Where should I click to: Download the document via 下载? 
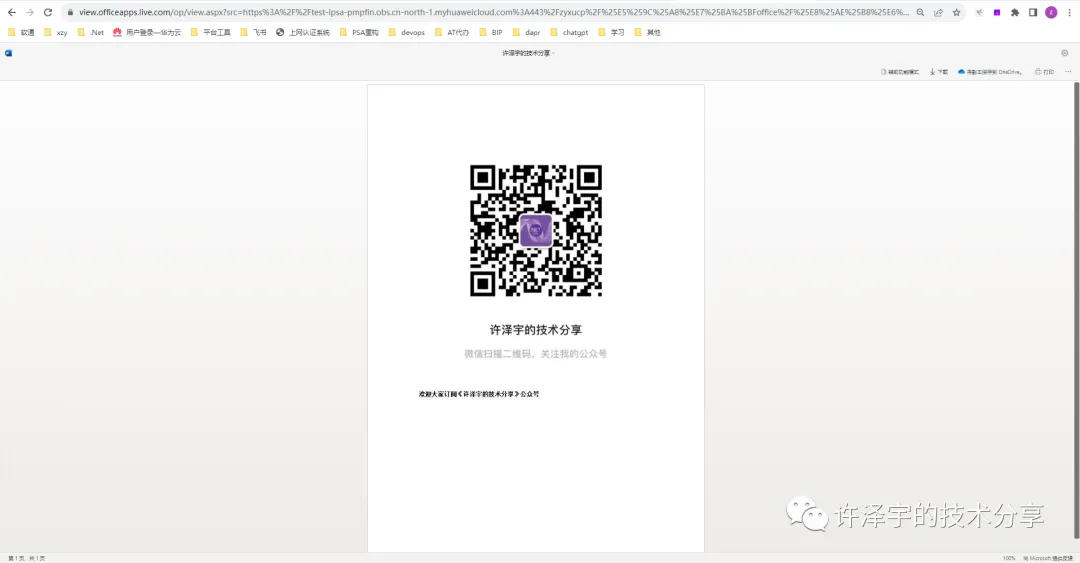click(x=939, y=72)
